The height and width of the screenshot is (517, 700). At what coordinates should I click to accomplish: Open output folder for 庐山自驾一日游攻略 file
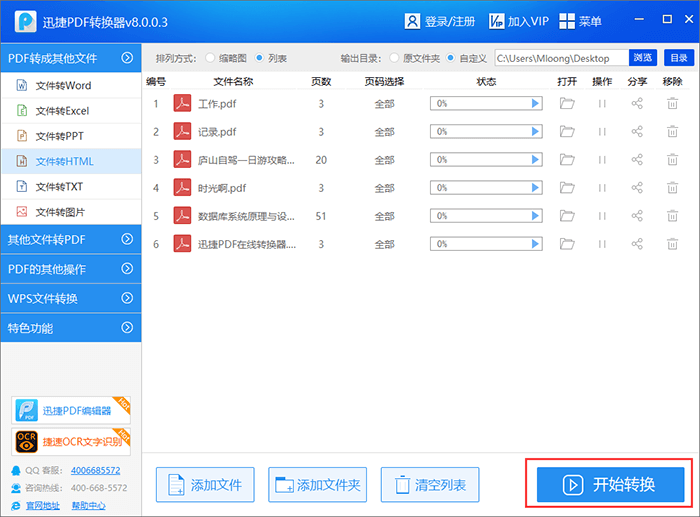[567, 160]
